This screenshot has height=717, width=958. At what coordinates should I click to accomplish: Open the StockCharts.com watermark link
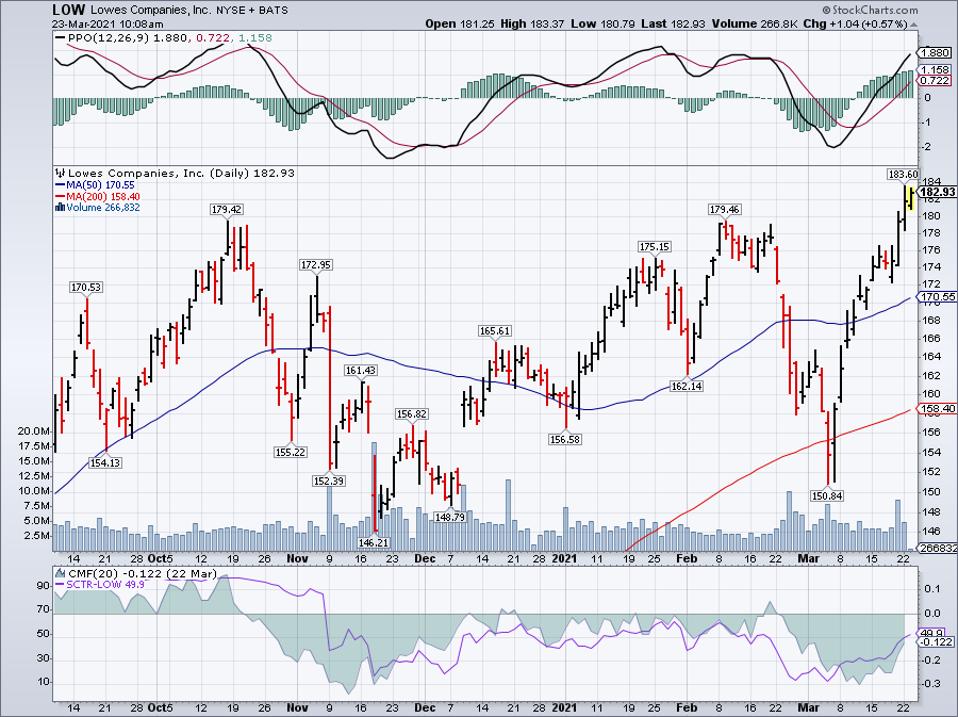click(870, 10)
